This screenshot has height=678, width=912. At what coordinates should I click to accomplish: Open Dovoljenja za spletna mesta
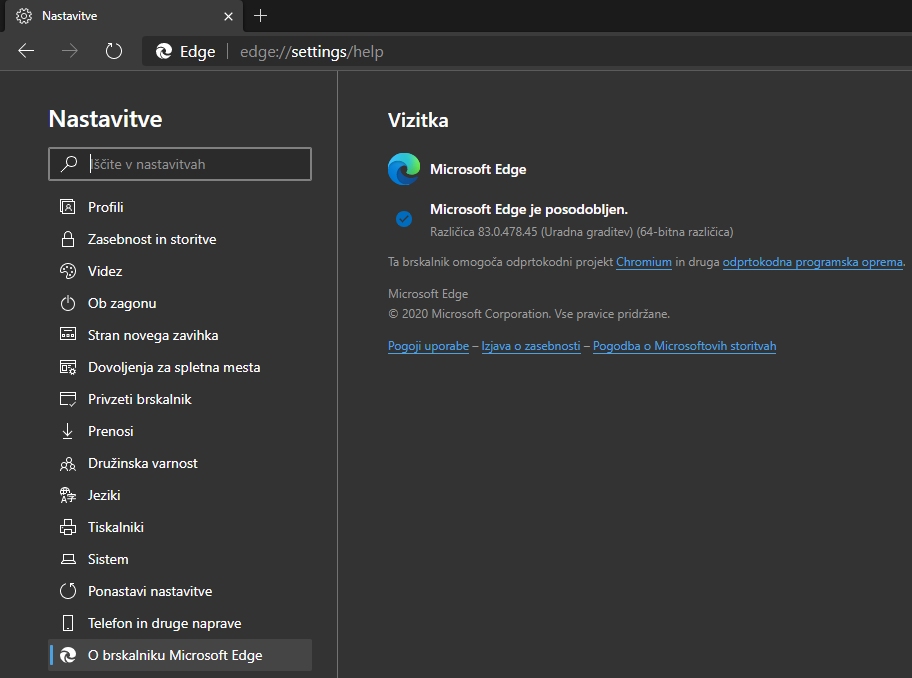tap(180, 367)
